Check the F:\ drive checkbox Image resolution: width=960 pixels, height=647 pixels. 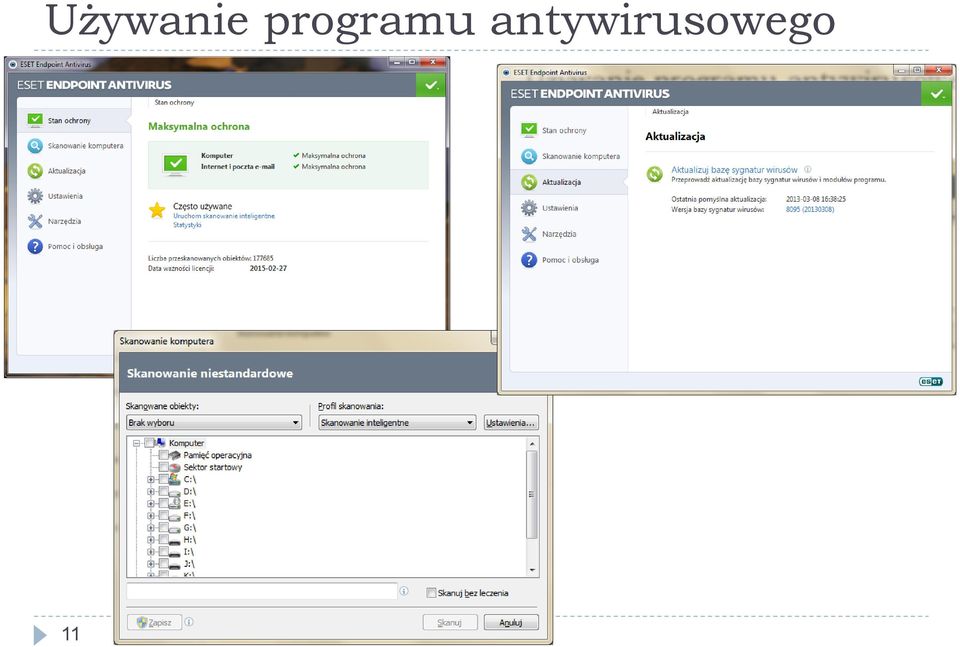coord(163,515)
